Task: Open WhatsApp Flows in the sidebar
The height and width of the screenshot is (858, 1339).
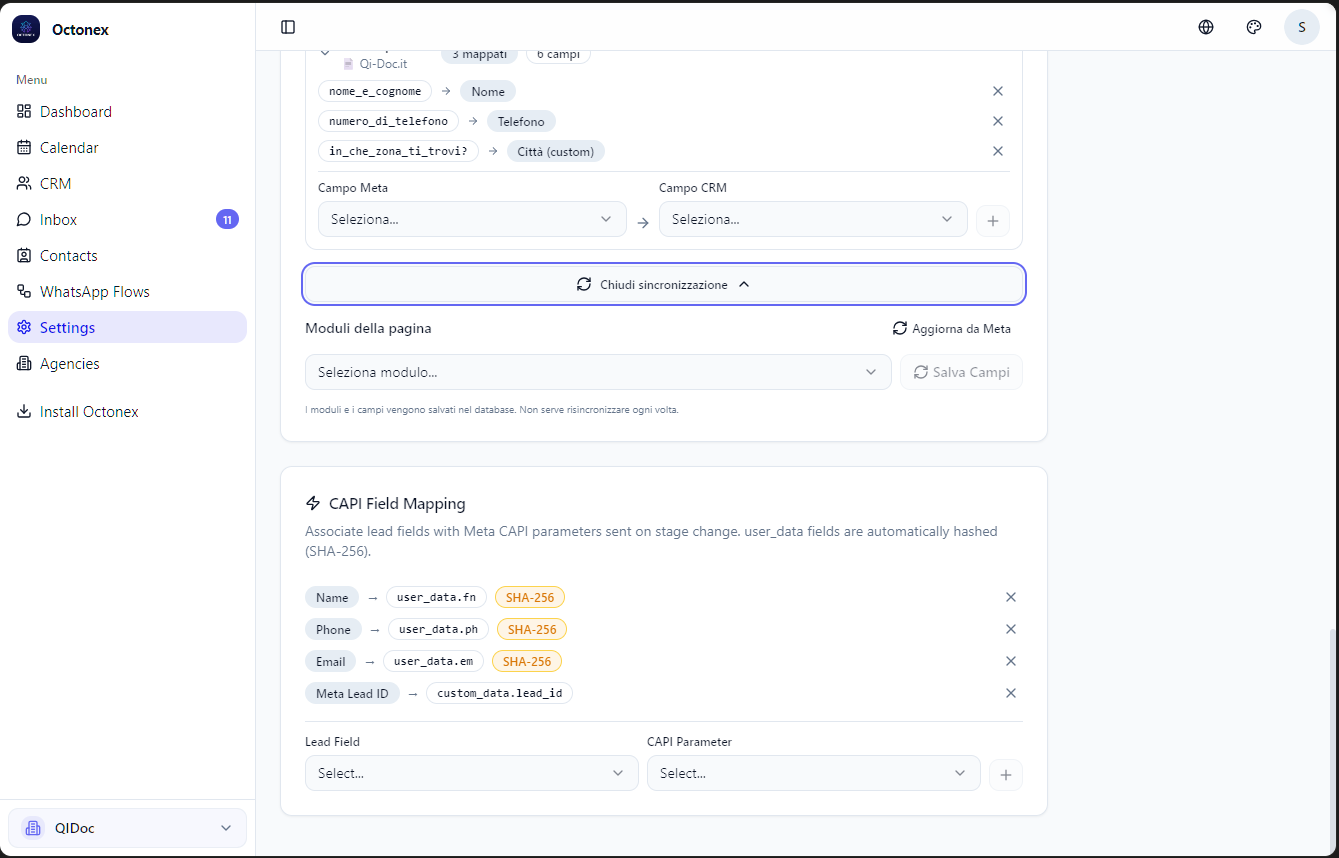Action: (x=94, y=292)
